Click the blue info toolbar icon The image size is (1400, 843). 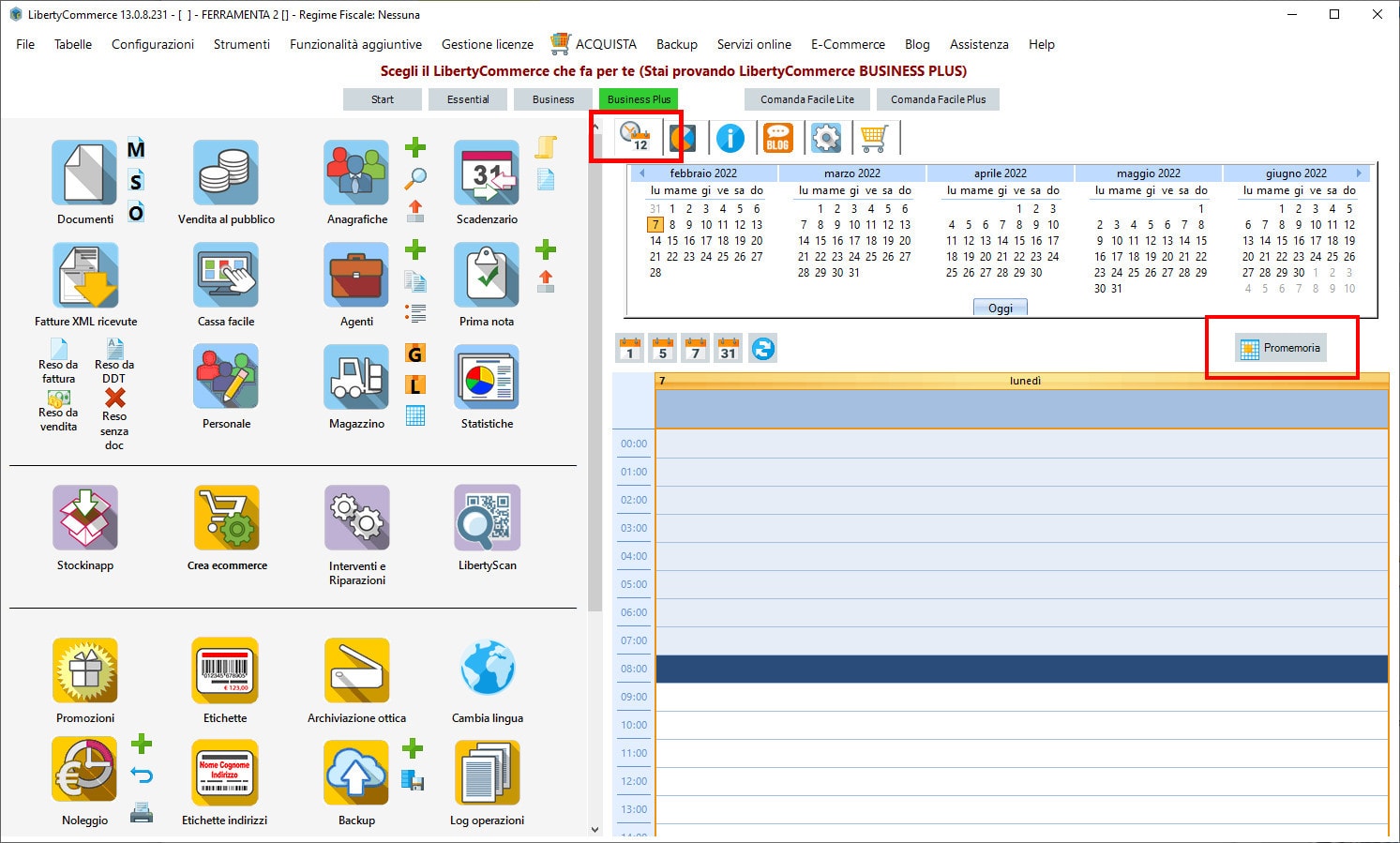pyautogui.click(x=730, y=138)
